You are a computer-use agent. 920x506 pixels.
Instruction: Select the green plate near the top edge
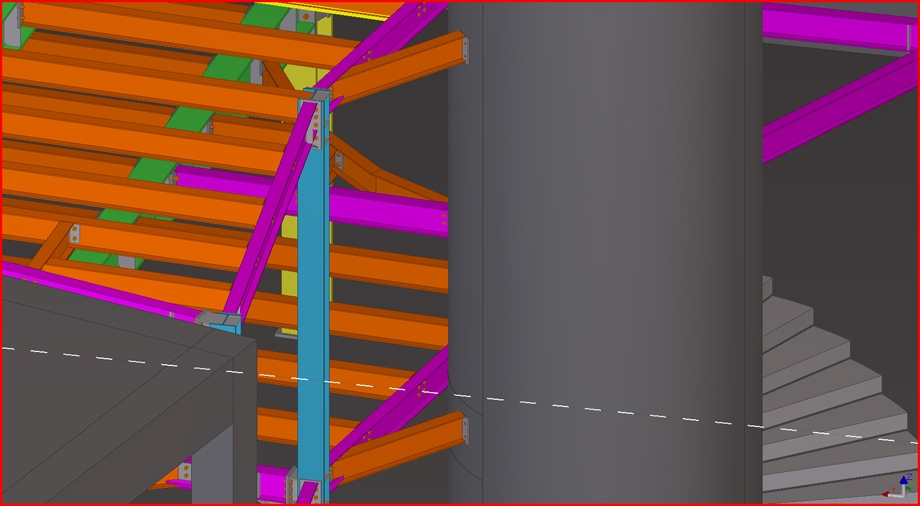coord(265,13)
